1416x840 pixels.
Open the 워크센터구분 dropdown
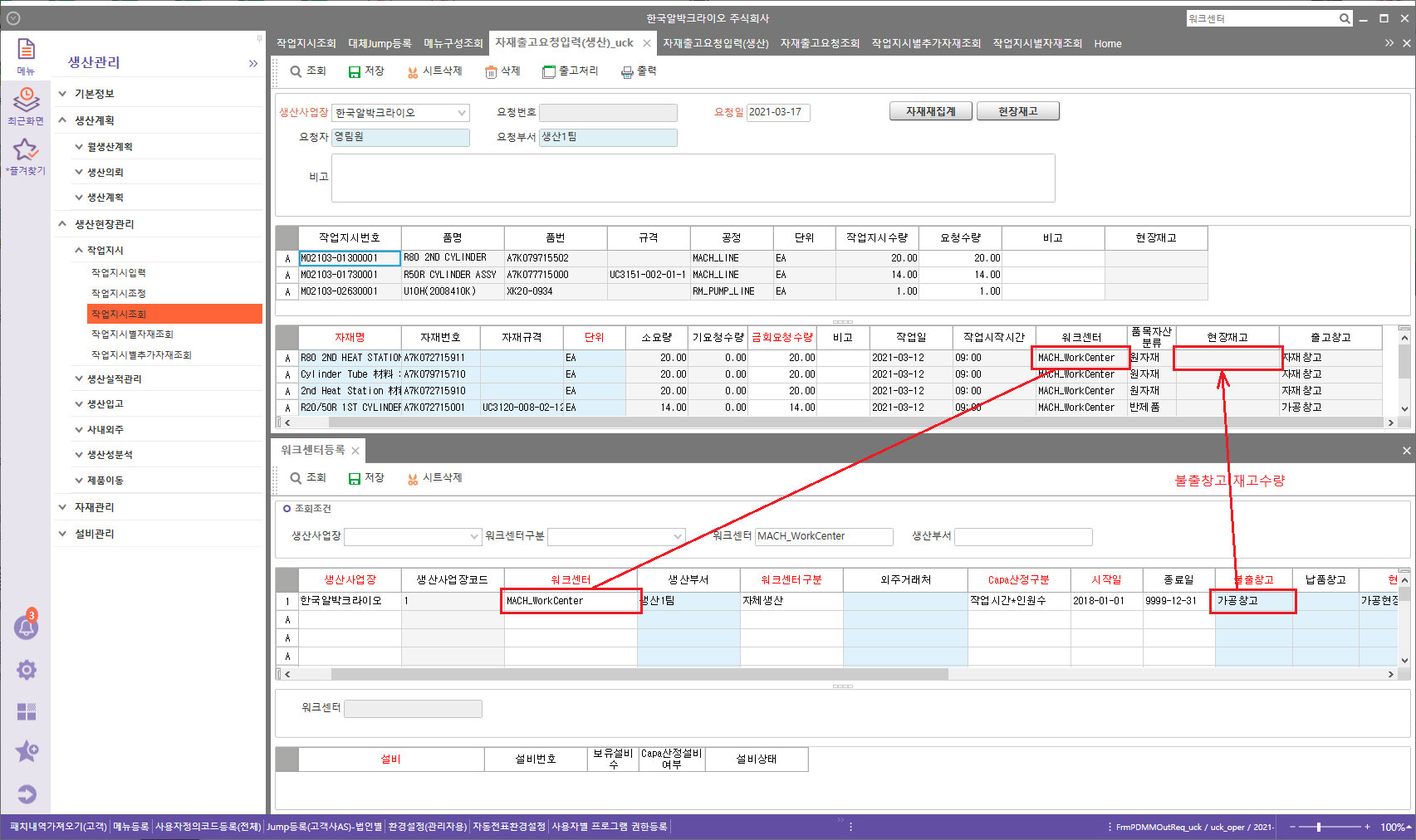click(678, 536)
